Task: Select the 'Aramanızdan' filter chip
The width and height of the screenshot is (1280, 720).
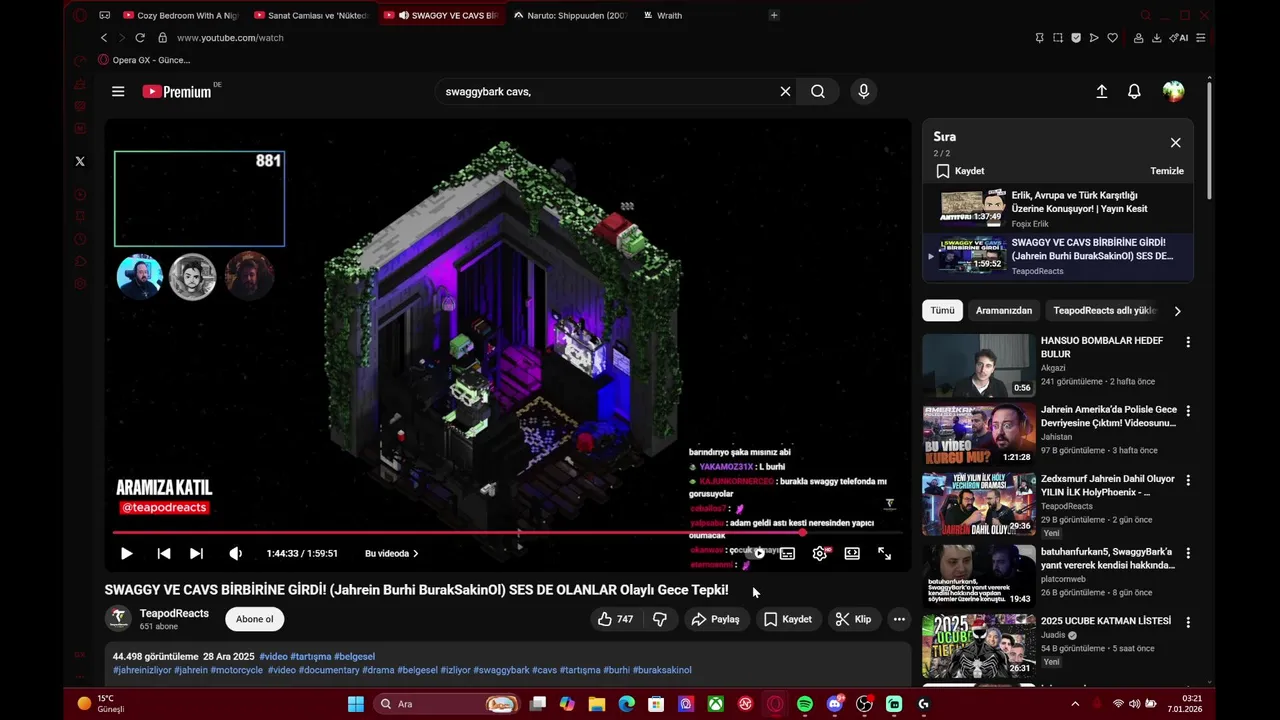Action: point(1004,310)
